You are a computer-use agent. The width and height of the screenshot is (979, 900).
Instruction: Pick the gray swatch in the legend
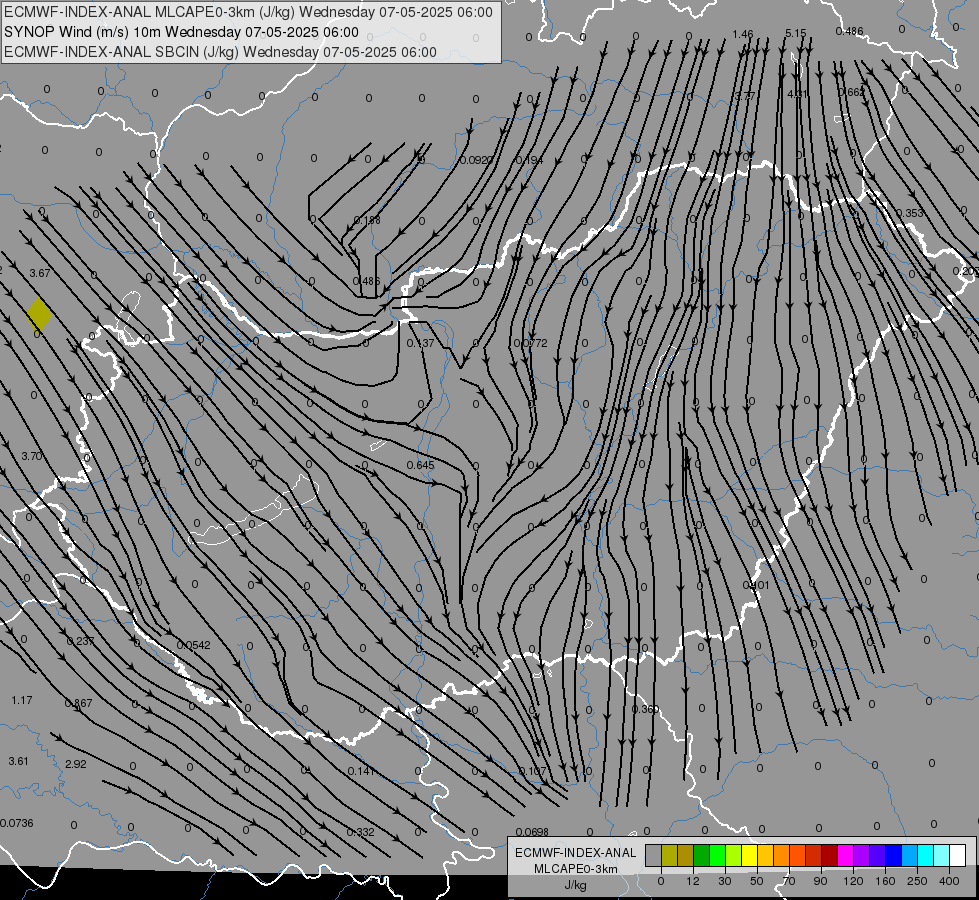(x=653, y=855)
